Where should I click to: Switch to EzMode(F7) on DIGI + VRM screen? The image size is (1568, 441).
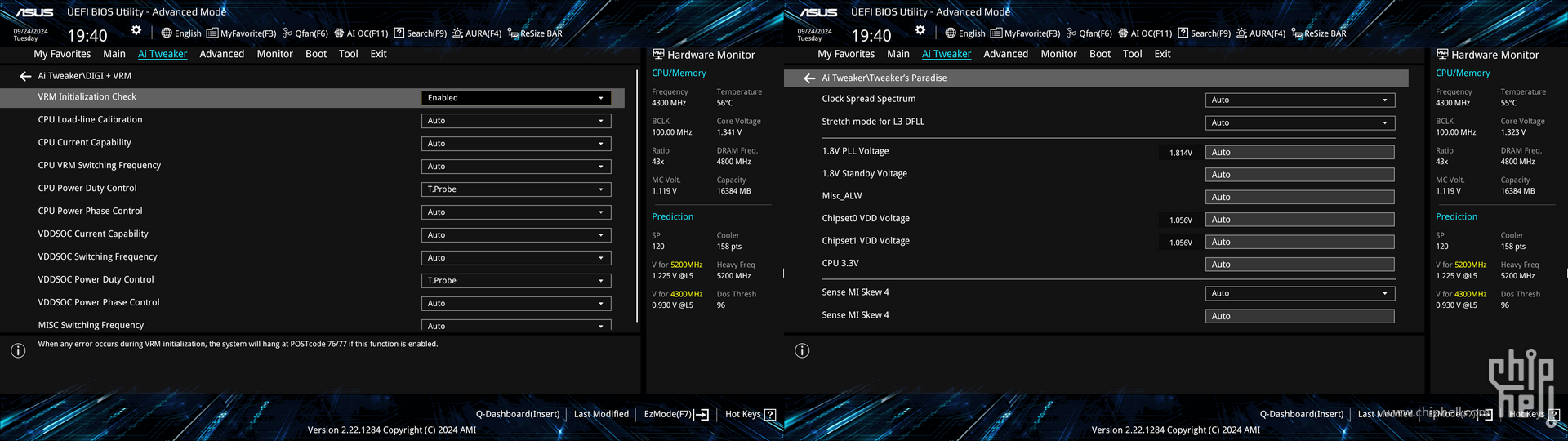click(676, 415)
